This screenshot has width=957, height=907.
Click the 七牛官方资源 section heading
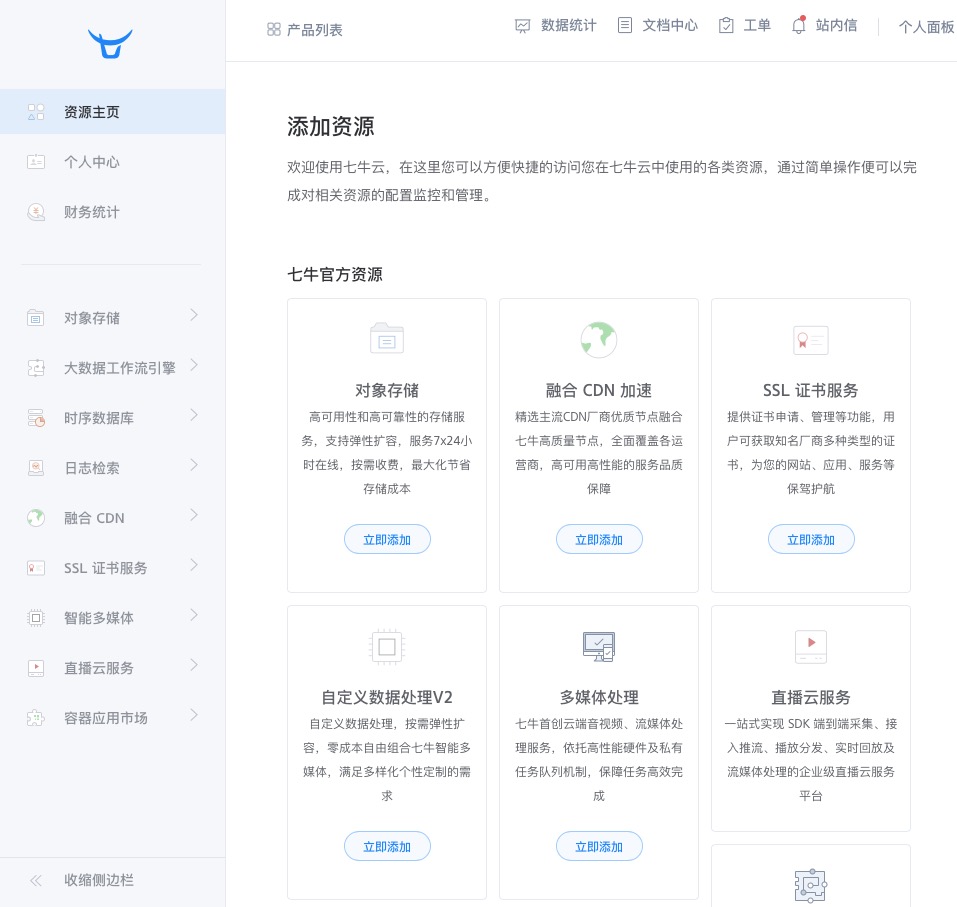coord(334,274)
